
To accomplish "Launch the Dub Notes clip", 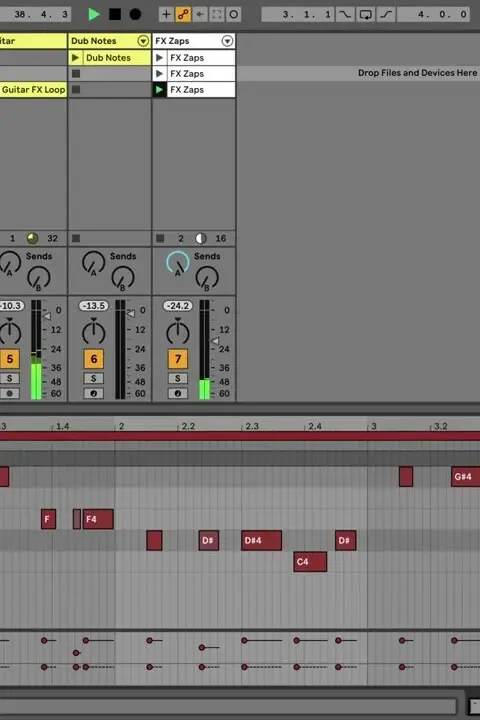I will tap(75, 57).
